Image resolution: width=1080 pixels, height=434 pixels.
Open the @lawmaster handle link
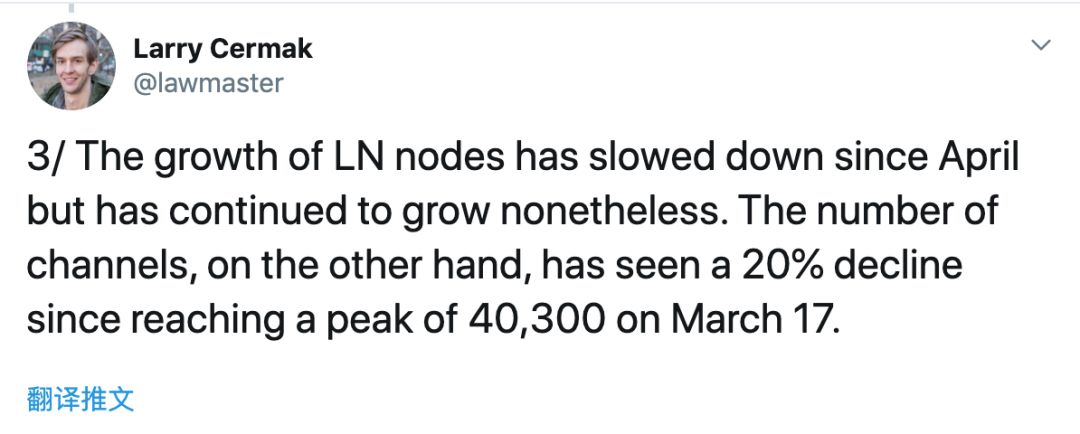pyautogui.click(x=208, y=83)
